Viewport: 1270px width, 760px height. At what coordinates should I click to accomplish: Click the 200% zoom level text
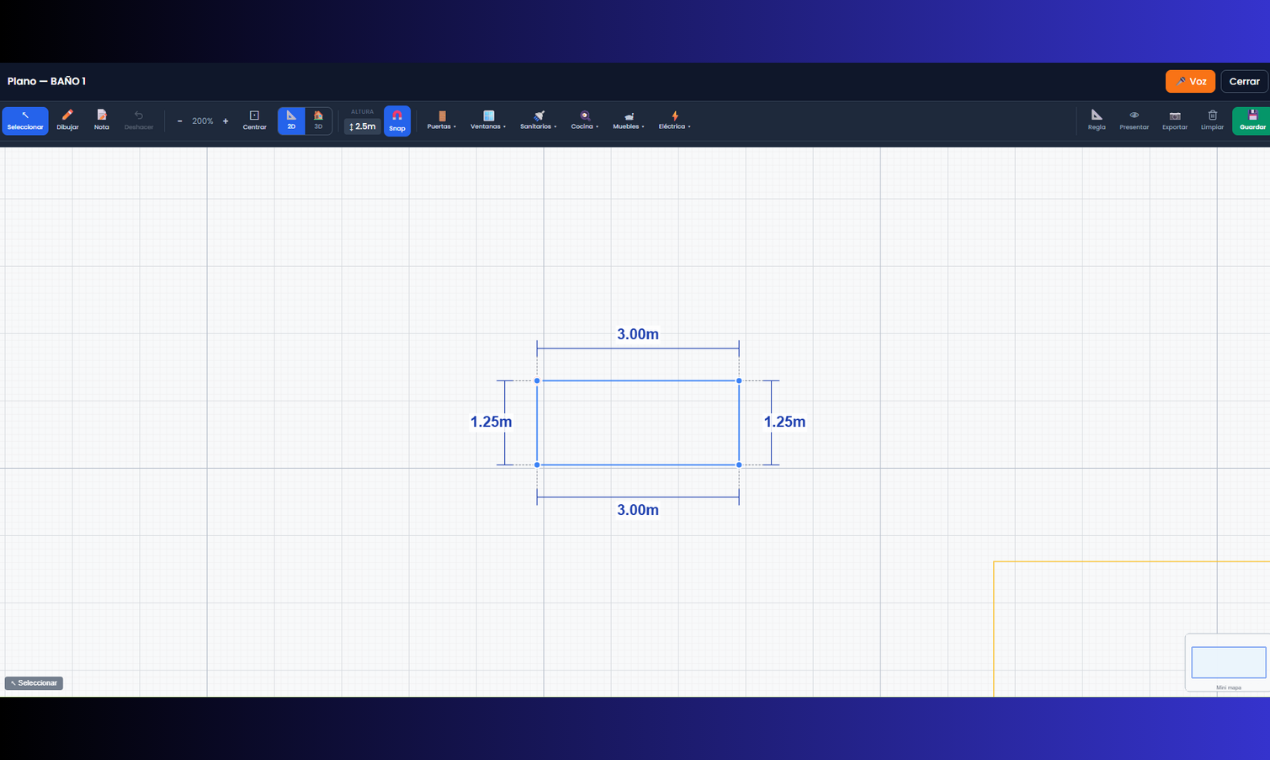pyautogui.click(x=203, y=121)
